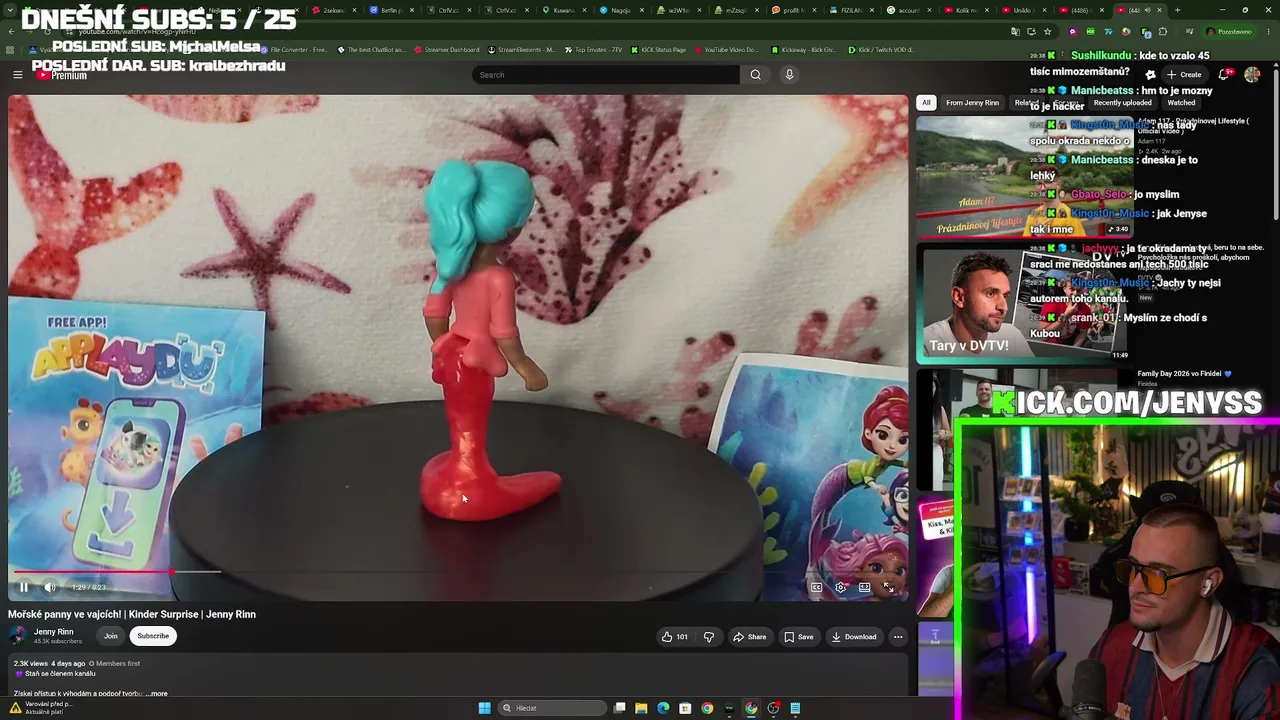Image resolution: width=1280 pixels, height=720 pixels.
Task: Open the Notepad icon on the taskbar
Action: coord(795,708)
